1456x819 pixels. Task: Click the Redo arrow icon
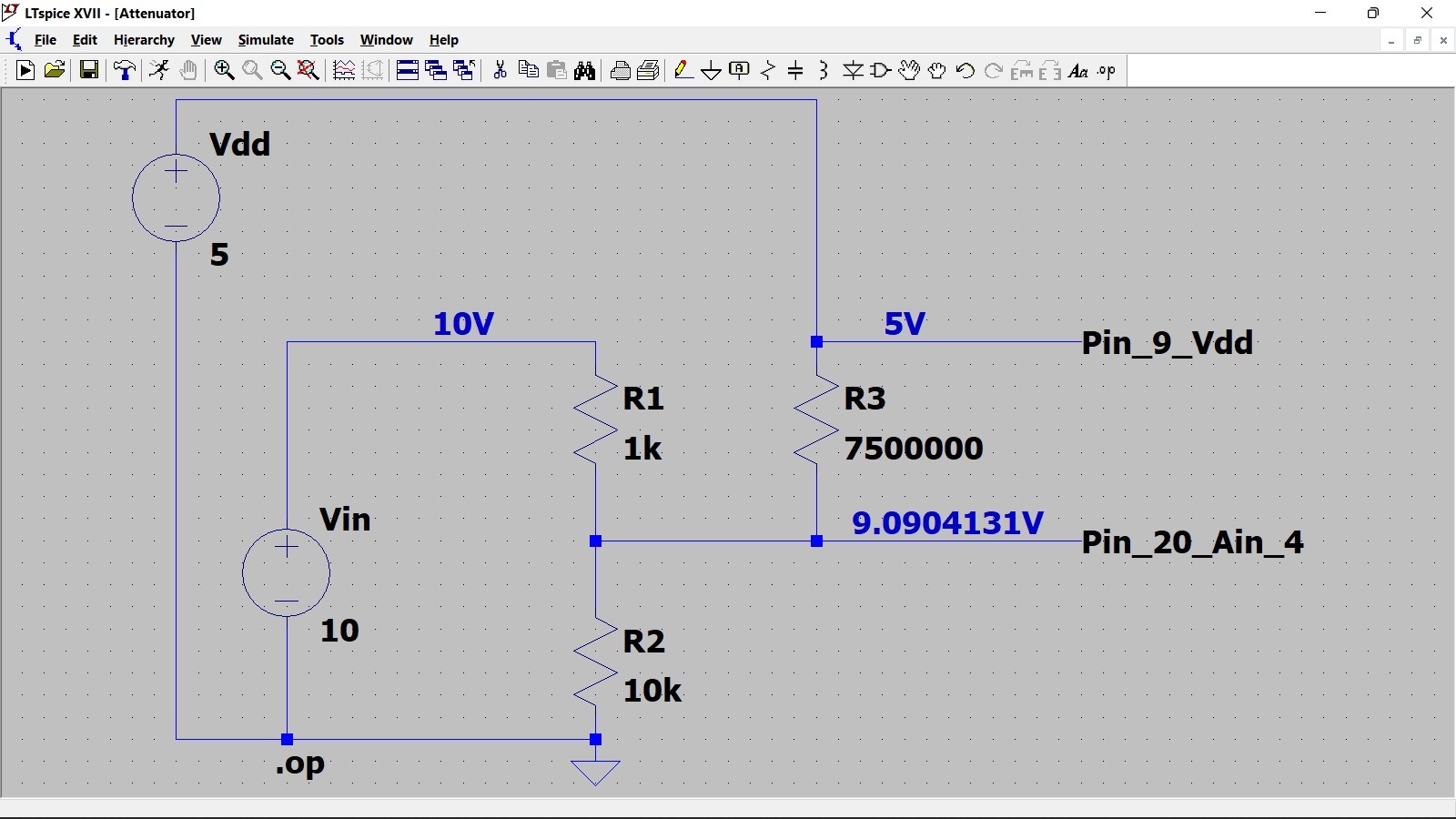tap(994, 71)
